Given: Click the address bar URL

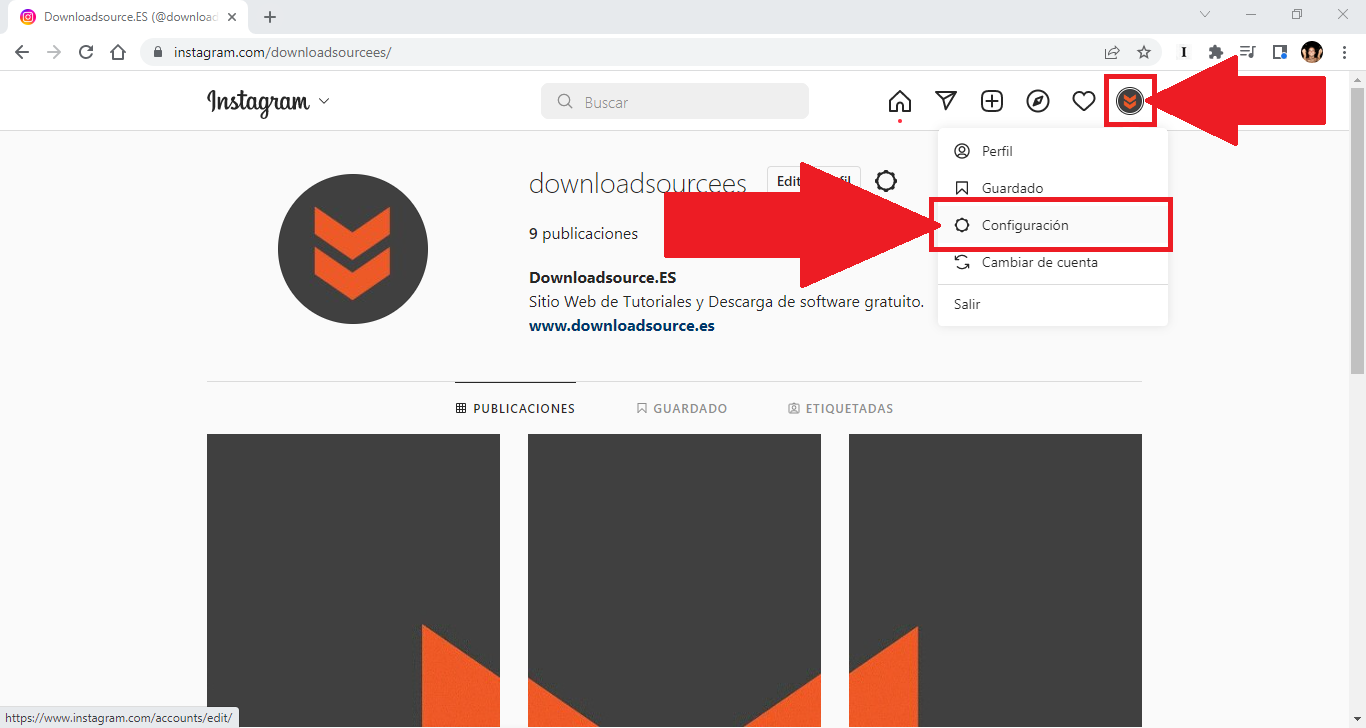Looking at the screenshot, I should click(x=282, y=52).
